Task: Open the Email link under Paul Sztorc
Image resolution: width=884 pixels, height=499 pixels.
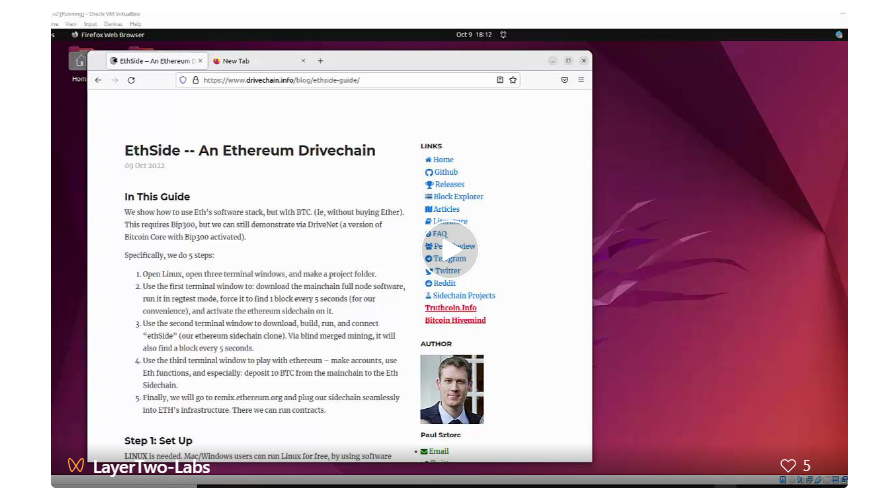Action: [x=439, y=451]
